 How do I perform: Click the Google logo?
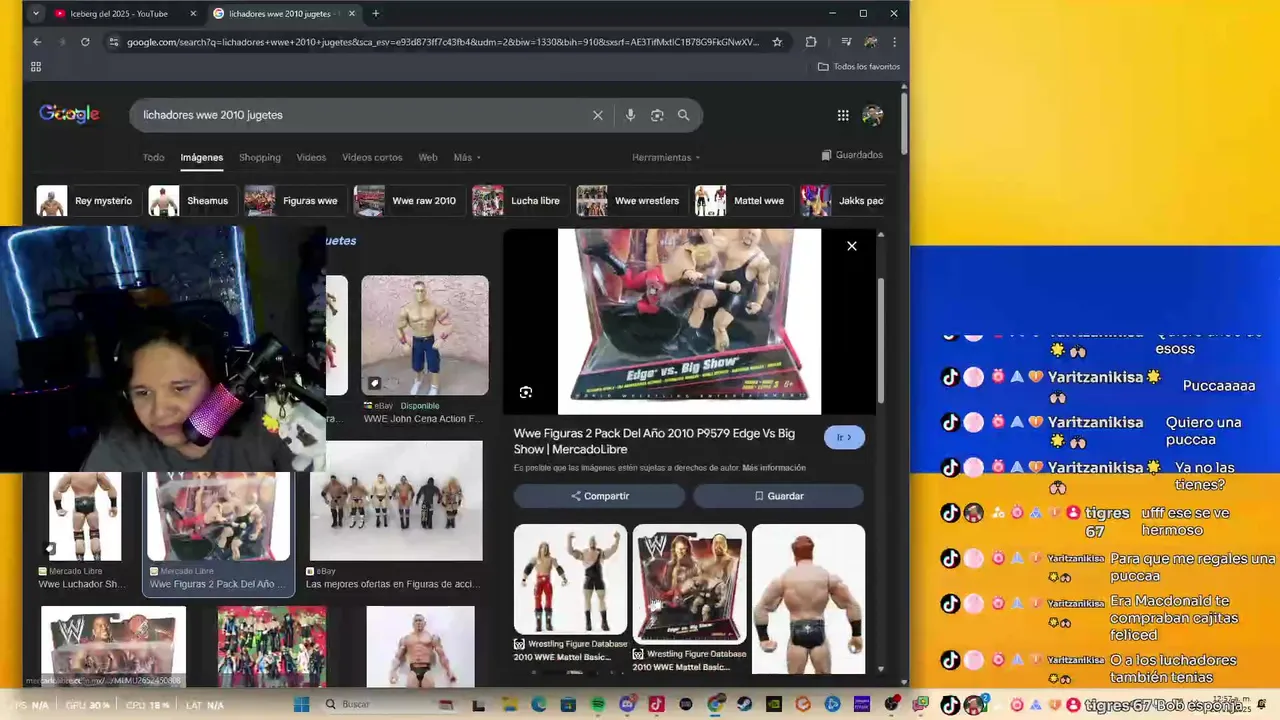pyautogui.click(x=69, y=114)
